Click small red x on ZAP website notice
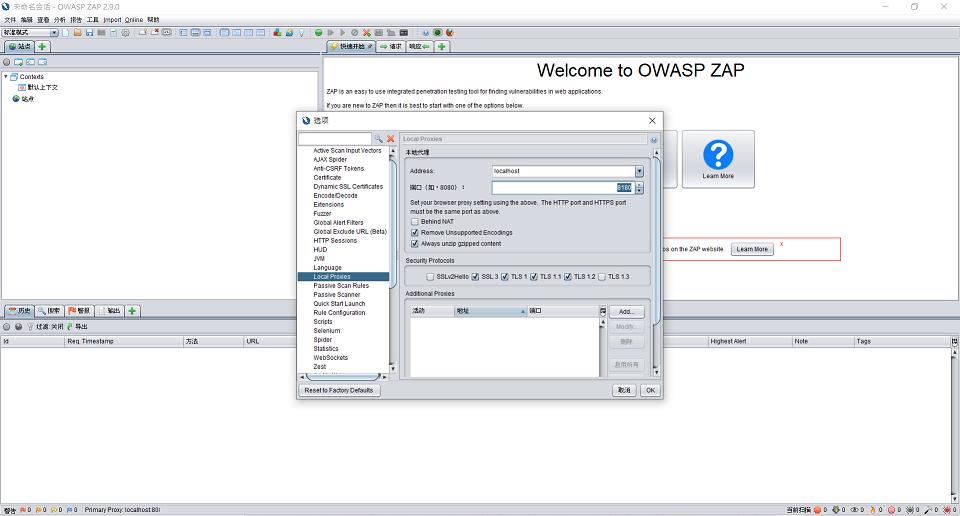The width and height of the screenshot is (960, 516). coord(781,244)
